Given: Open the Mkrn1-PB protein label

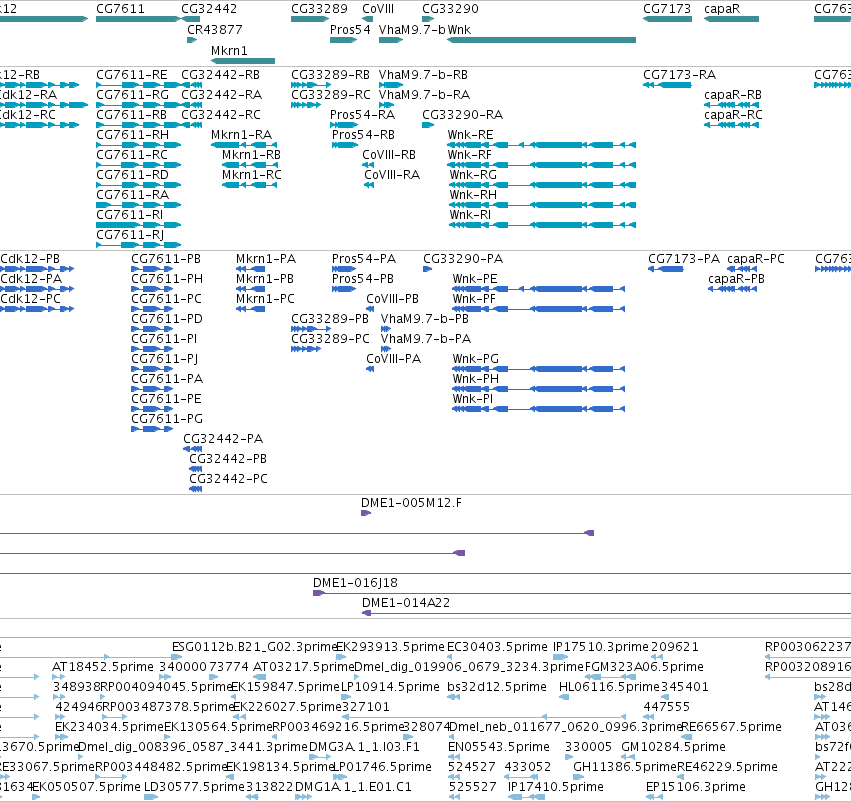Looking at the screenshot, I should 264,279.
